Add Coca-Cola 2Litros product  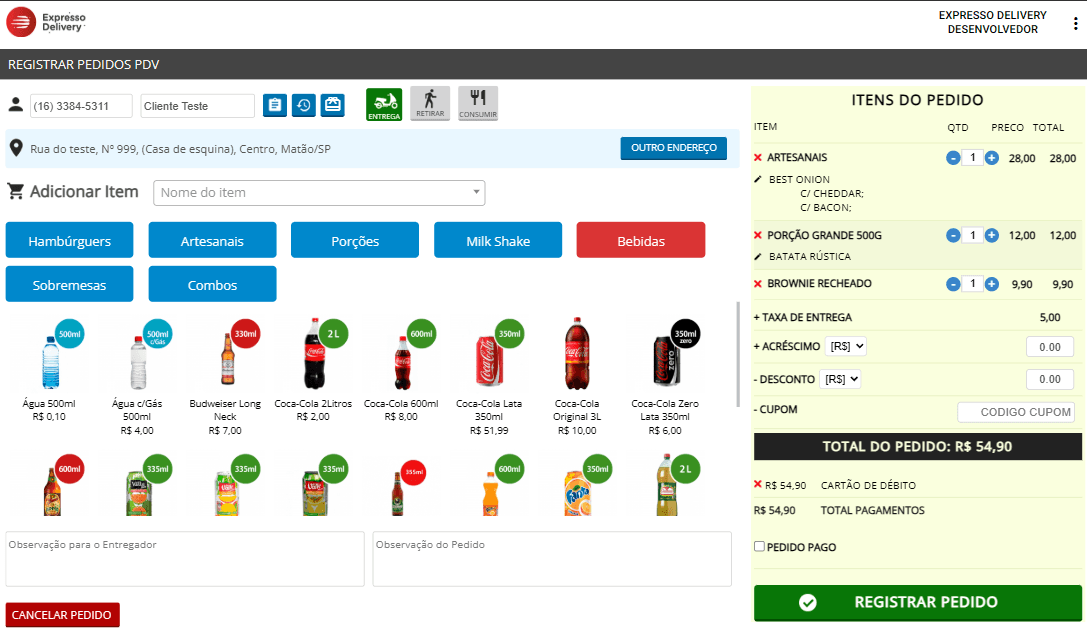(313, 371)
